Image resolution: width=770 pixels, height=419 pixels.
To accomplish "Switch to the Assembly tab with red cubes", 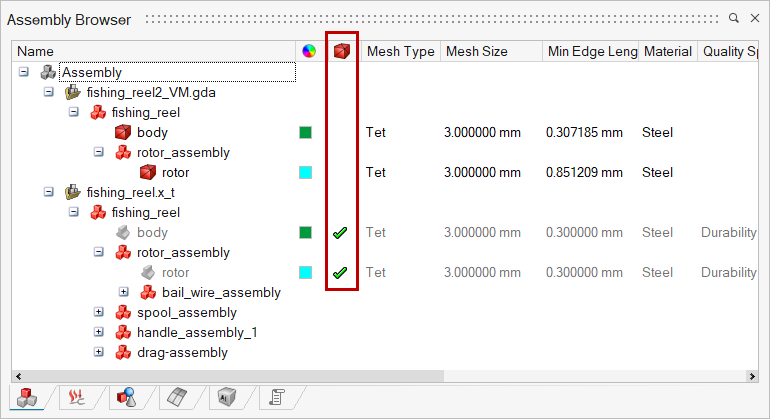I will pos(27,397).
